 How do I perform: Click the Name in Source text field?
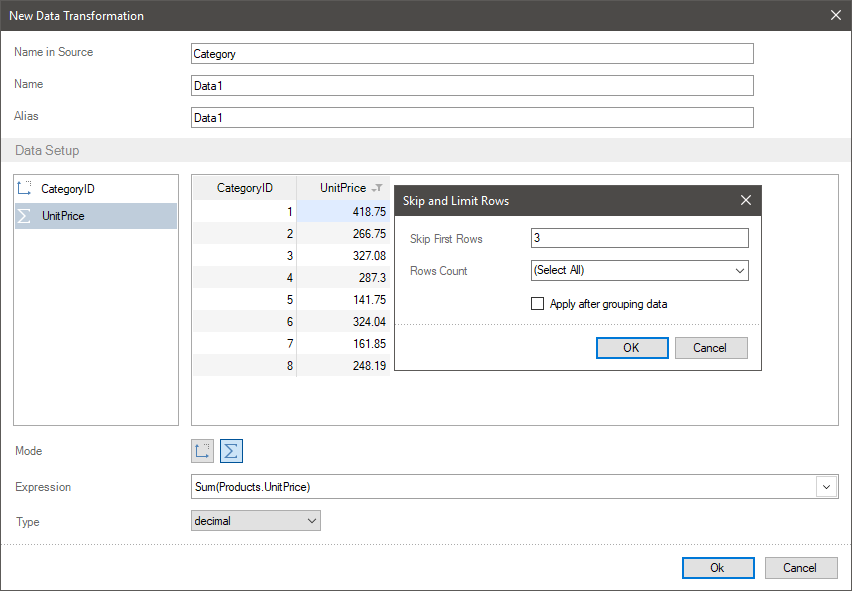click(x=471, y=54)
